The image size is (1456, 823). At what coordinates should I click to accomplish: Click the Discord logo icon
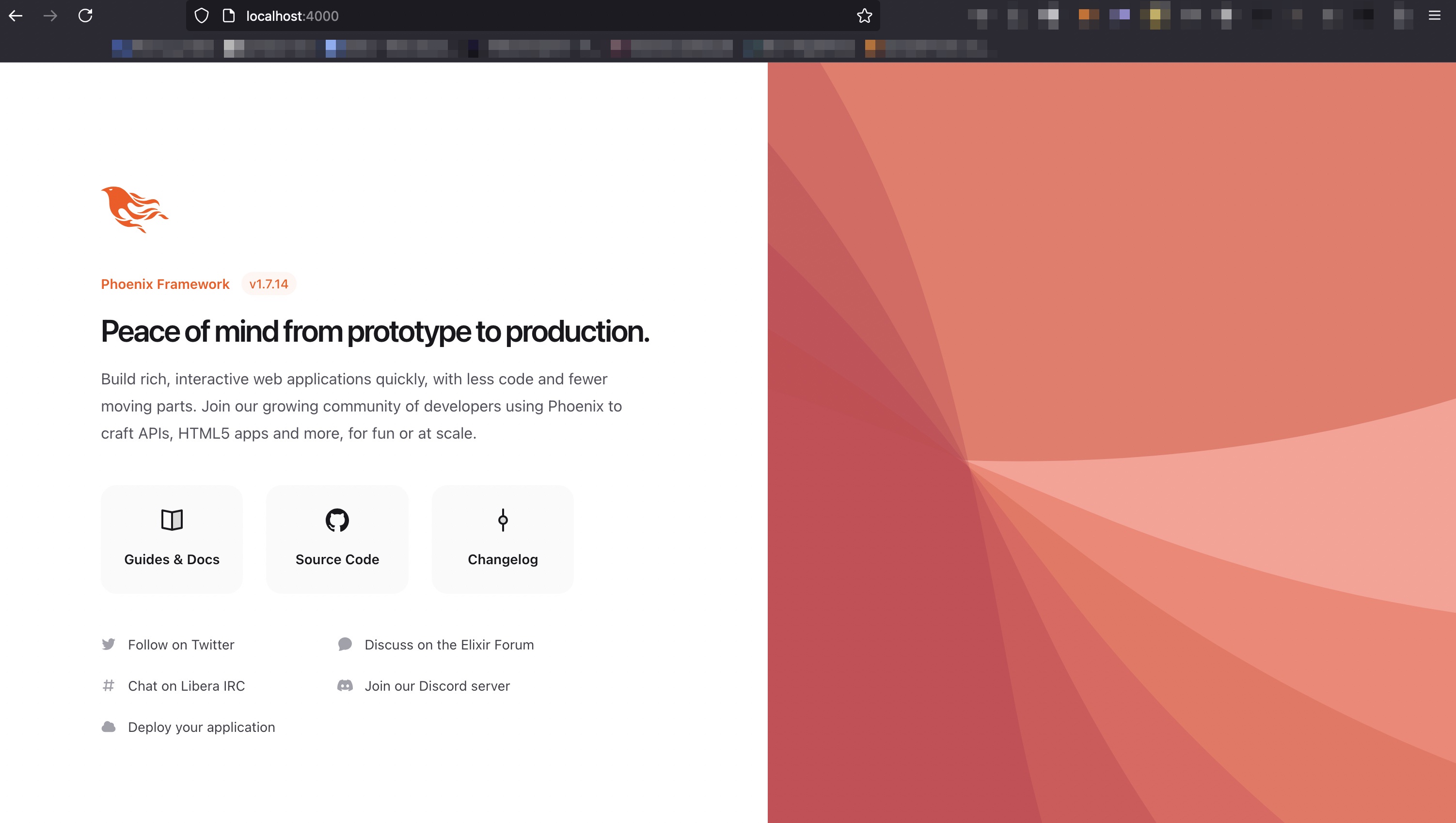[x=345, y=686]
